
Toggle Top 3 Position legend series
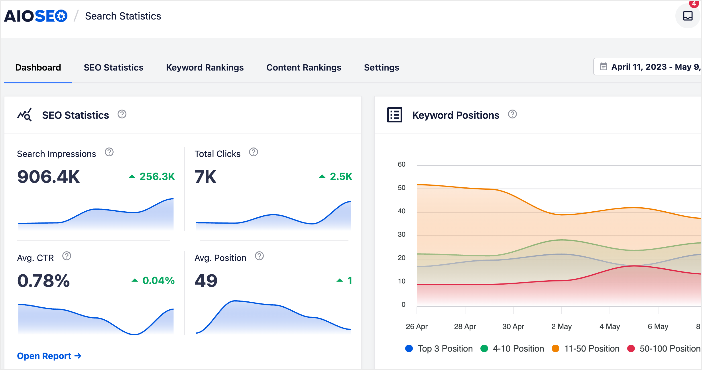point(439,348)
